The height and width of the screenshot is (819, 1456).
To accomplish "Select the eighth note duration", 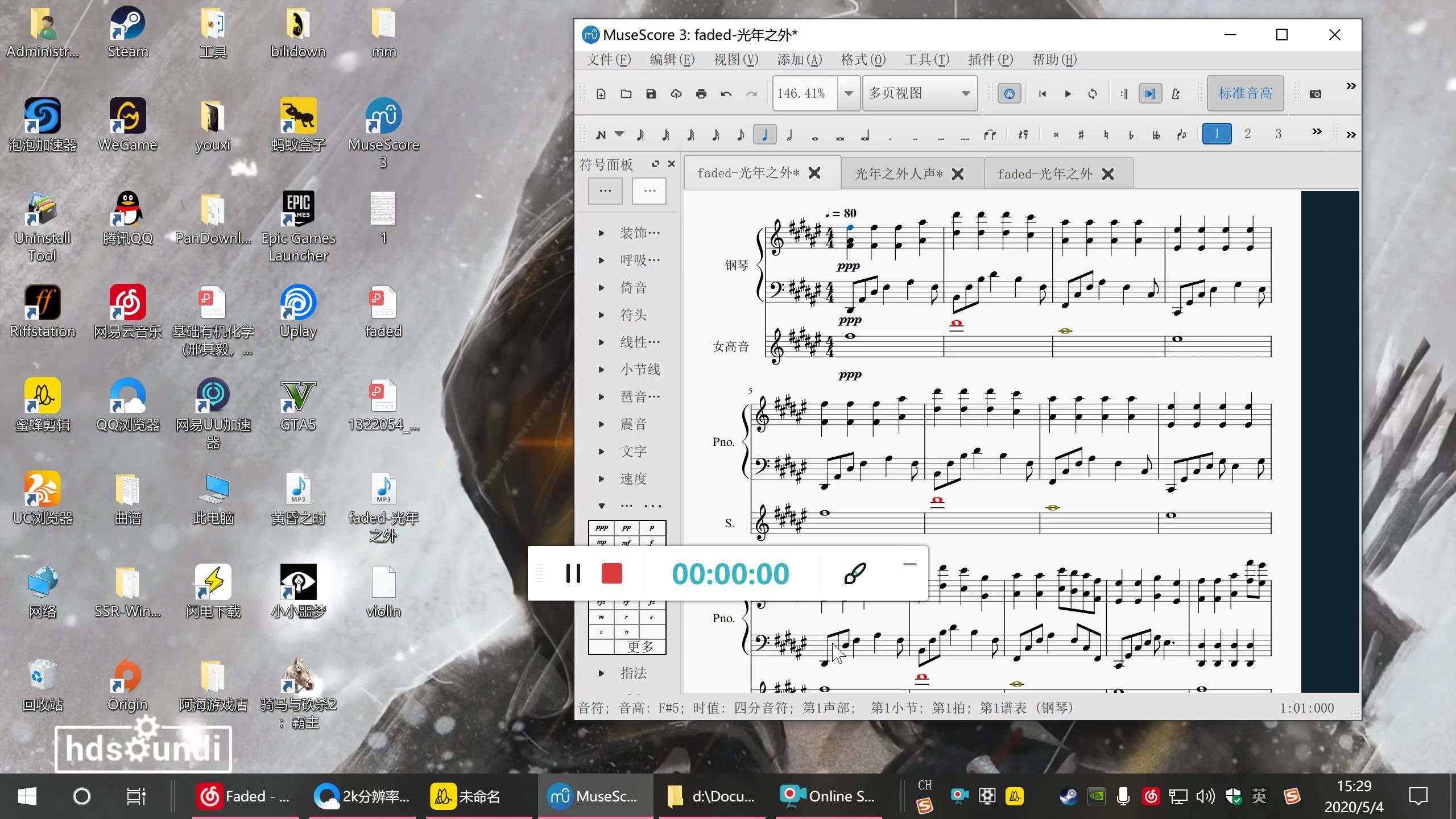I will pyautogui.click(x=741, y=135).
